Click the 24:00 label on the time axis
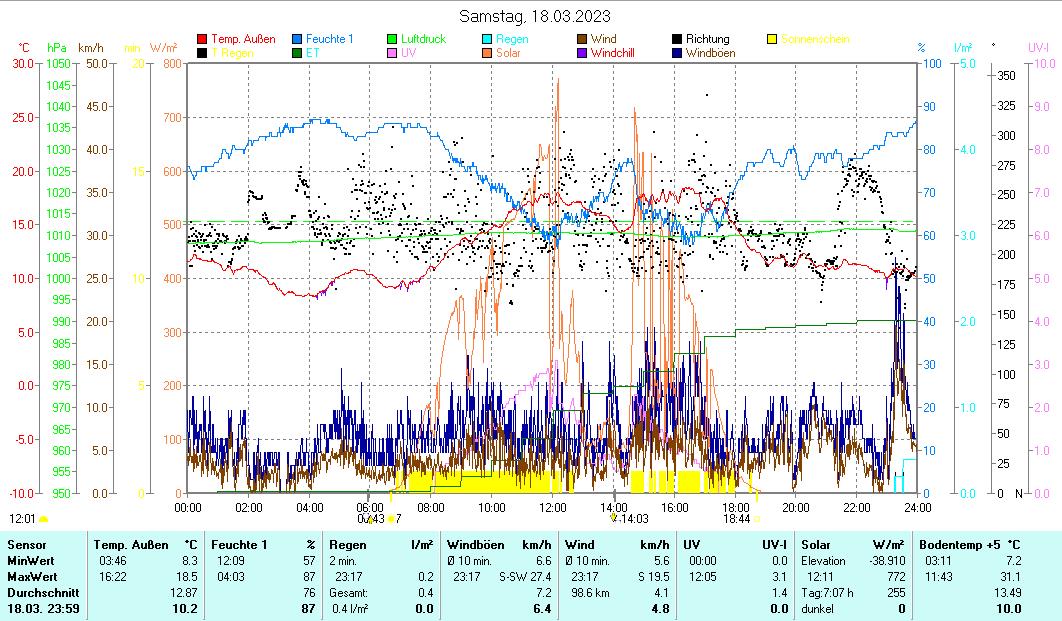Viewport: 1062px width, 621px height. 918,507
